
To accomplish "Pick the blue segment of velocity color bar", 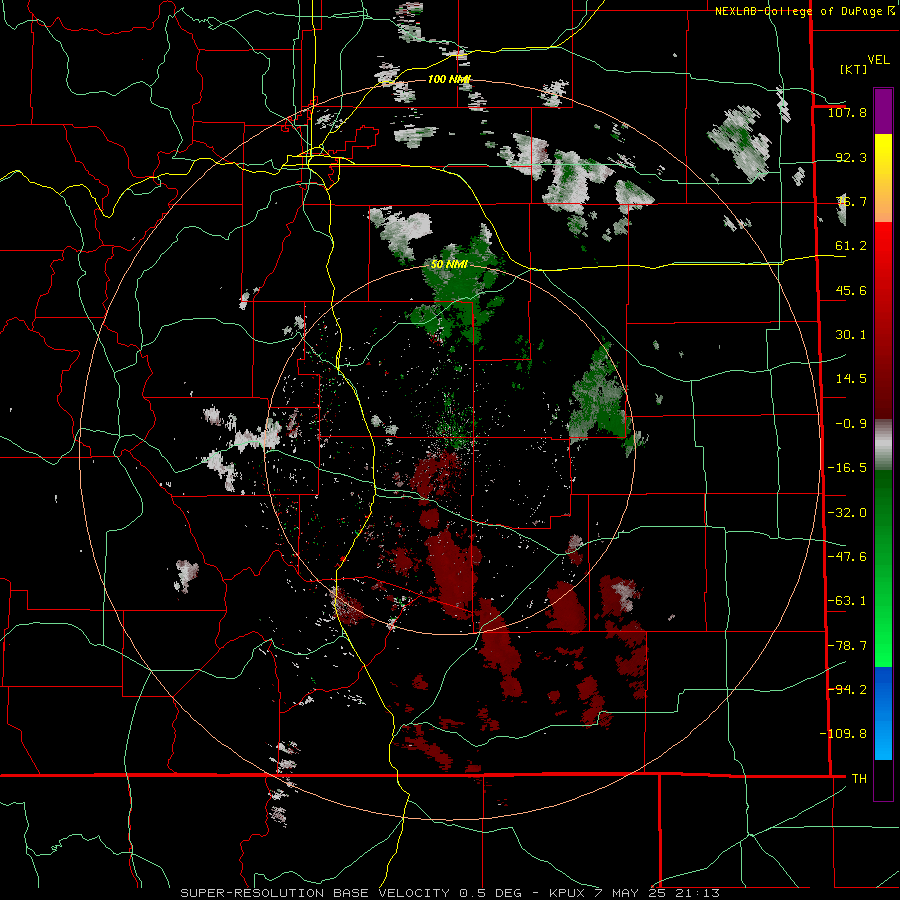I will coord(883,713).
